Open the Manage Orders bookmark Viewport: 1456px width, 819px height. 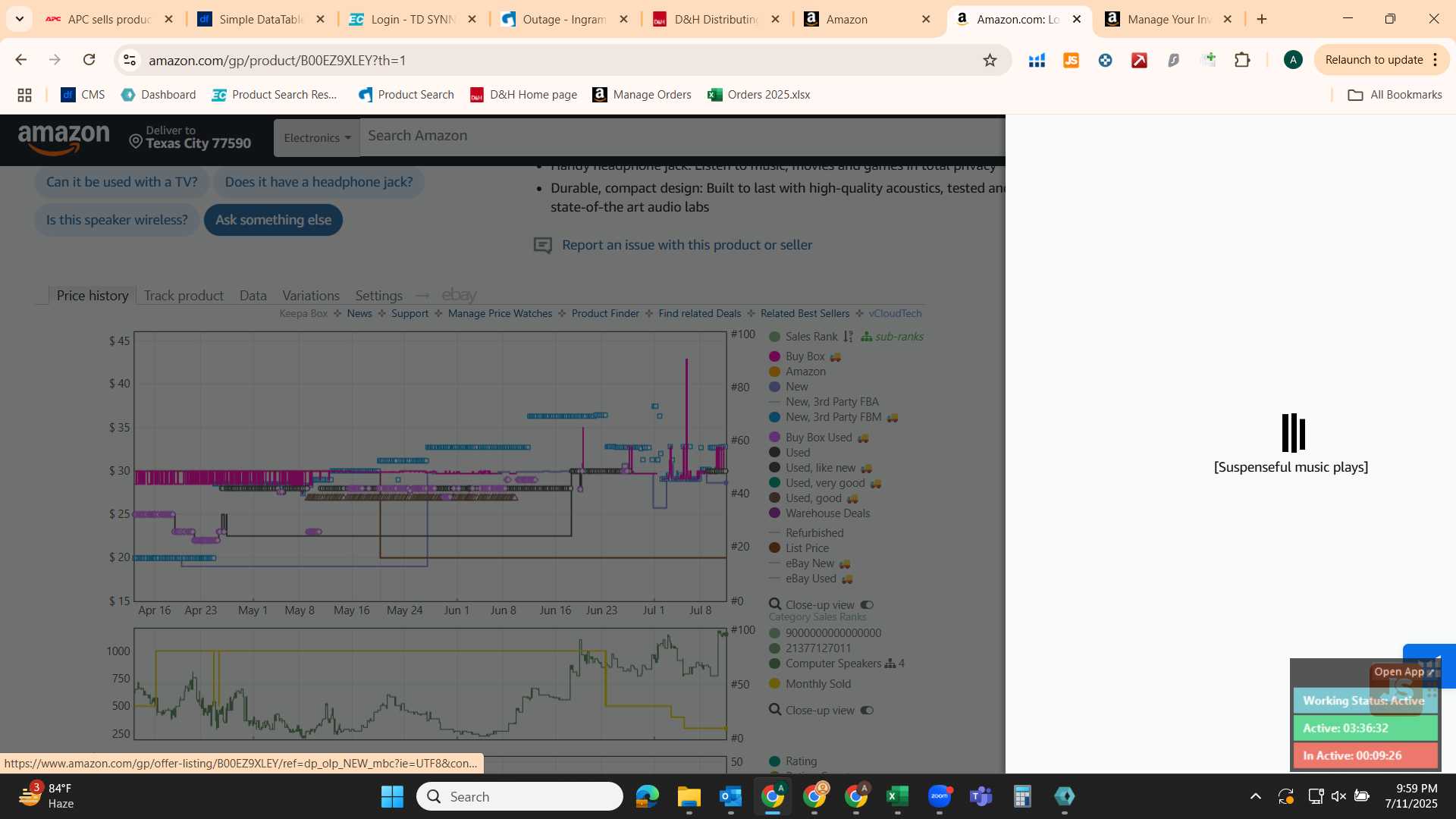[642, 95]
